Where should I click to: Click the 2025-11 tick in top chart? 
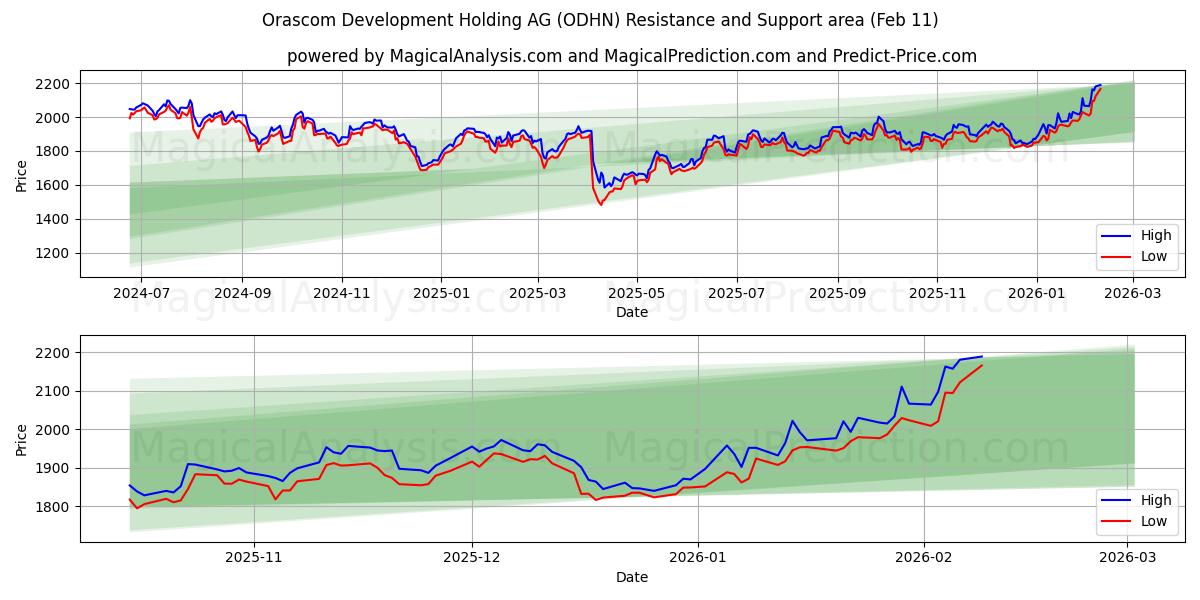[937, 293]
